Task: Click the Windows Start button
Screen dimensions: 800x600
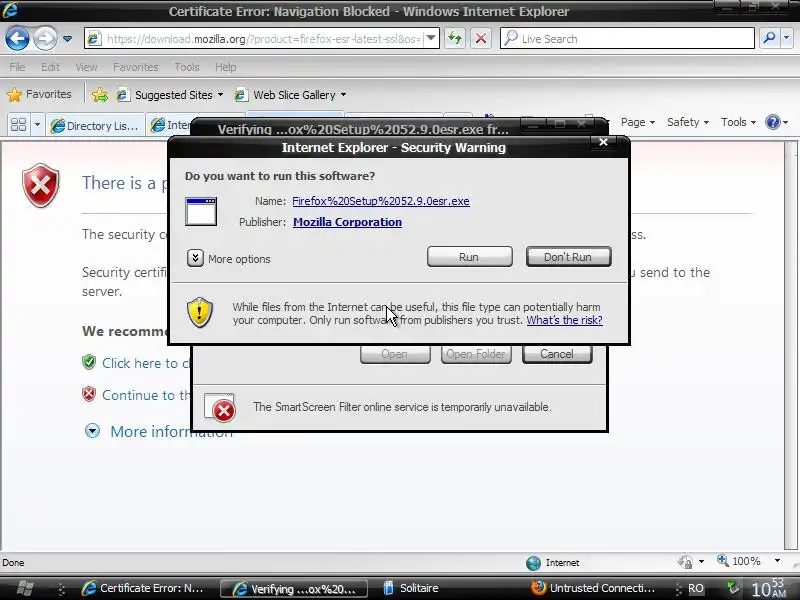Action: coord(24,588)
